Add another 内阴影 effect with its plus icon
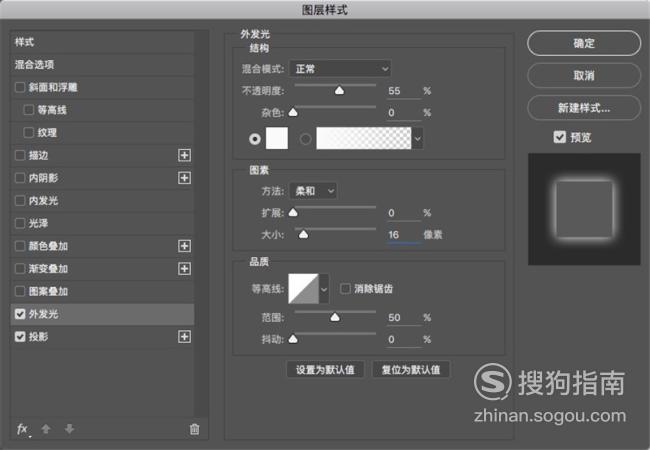Image resolution: width=650 pixels, height=450 pixels. coord(184,178)
